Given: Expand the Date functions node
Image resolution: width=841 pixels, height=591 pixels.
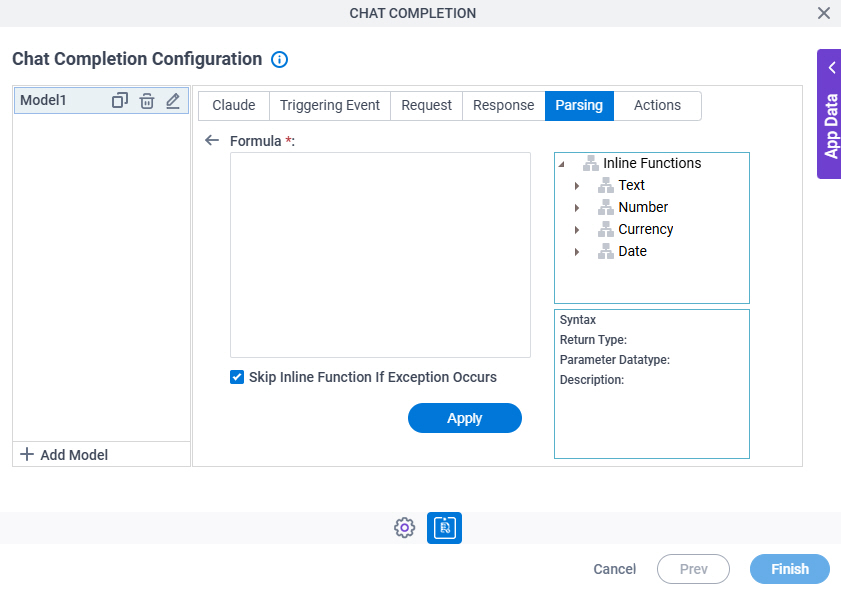Looking at the screenshot, I should [577, 252].
